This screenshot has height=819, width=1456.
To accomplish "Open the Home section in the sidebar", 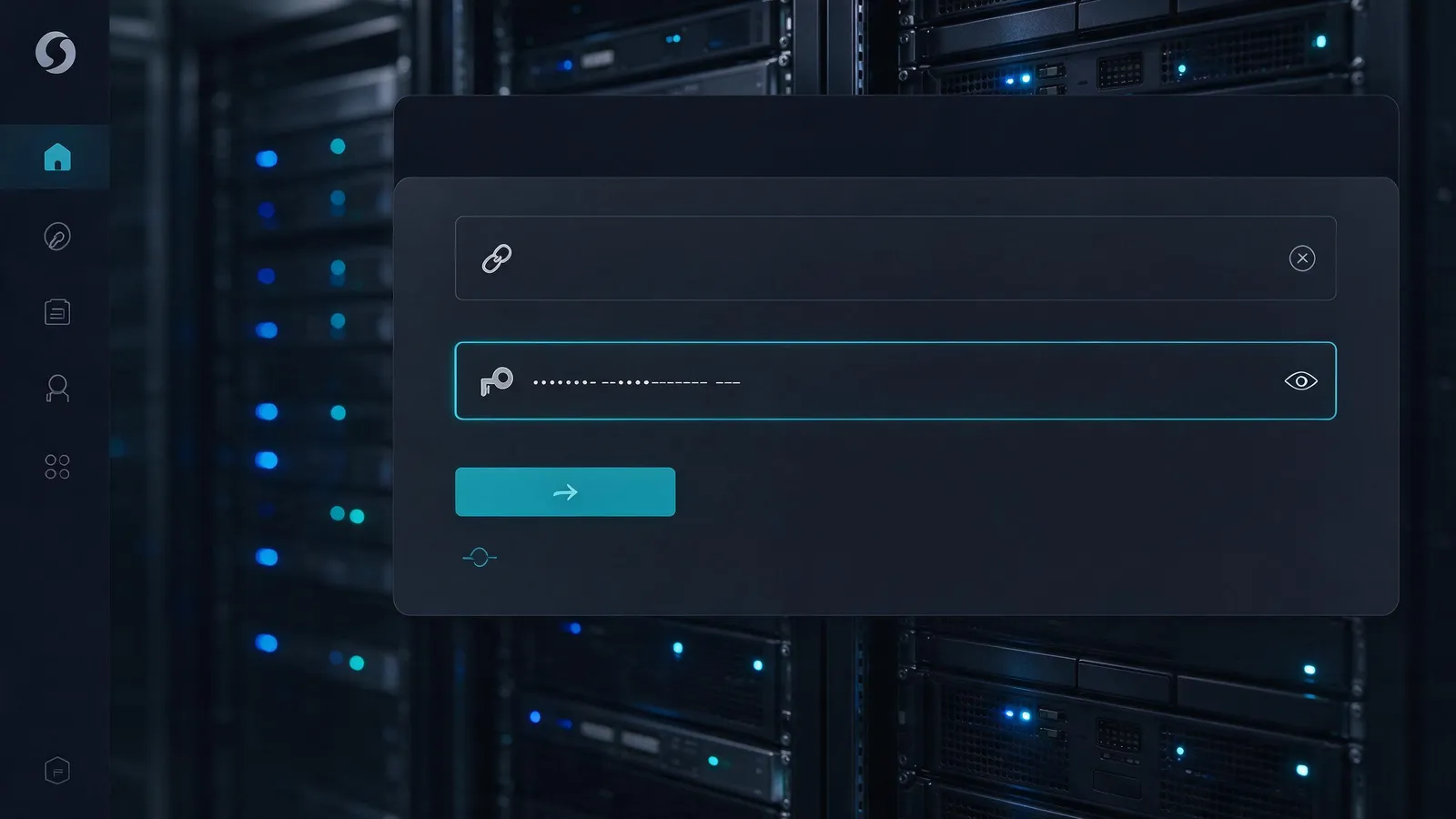I will 56,157.
